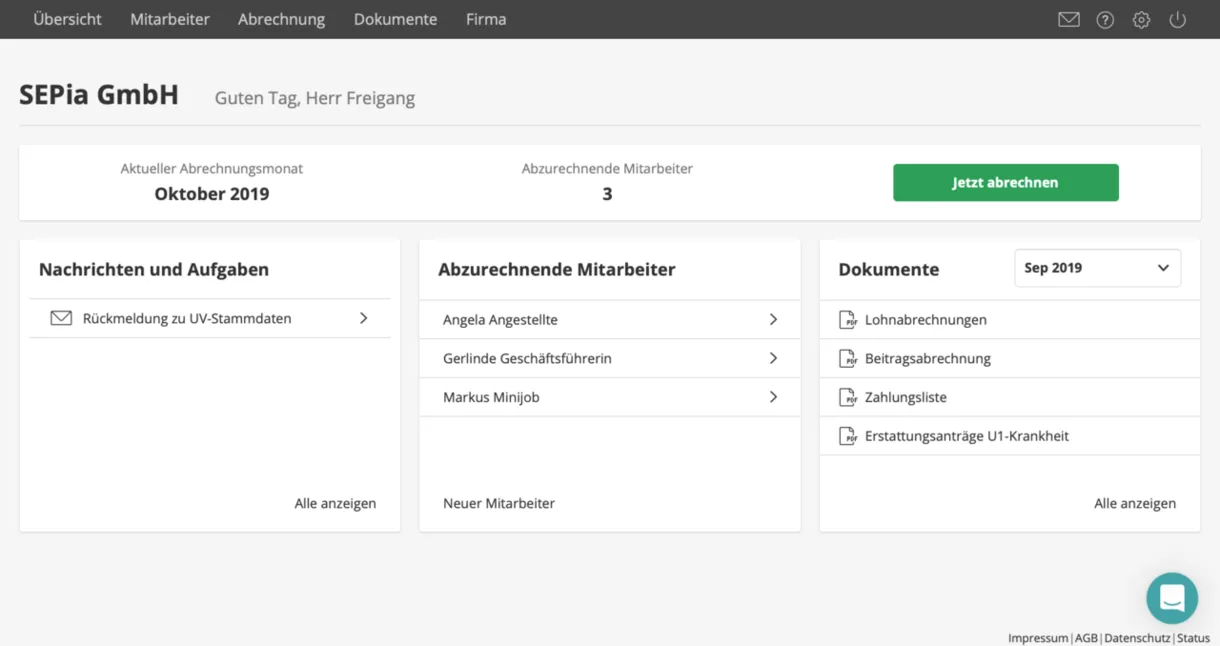This screenshot has height=646, width=1220.
Task: Click the Jetzt abrechnen button
Action: pos(1005,183)
